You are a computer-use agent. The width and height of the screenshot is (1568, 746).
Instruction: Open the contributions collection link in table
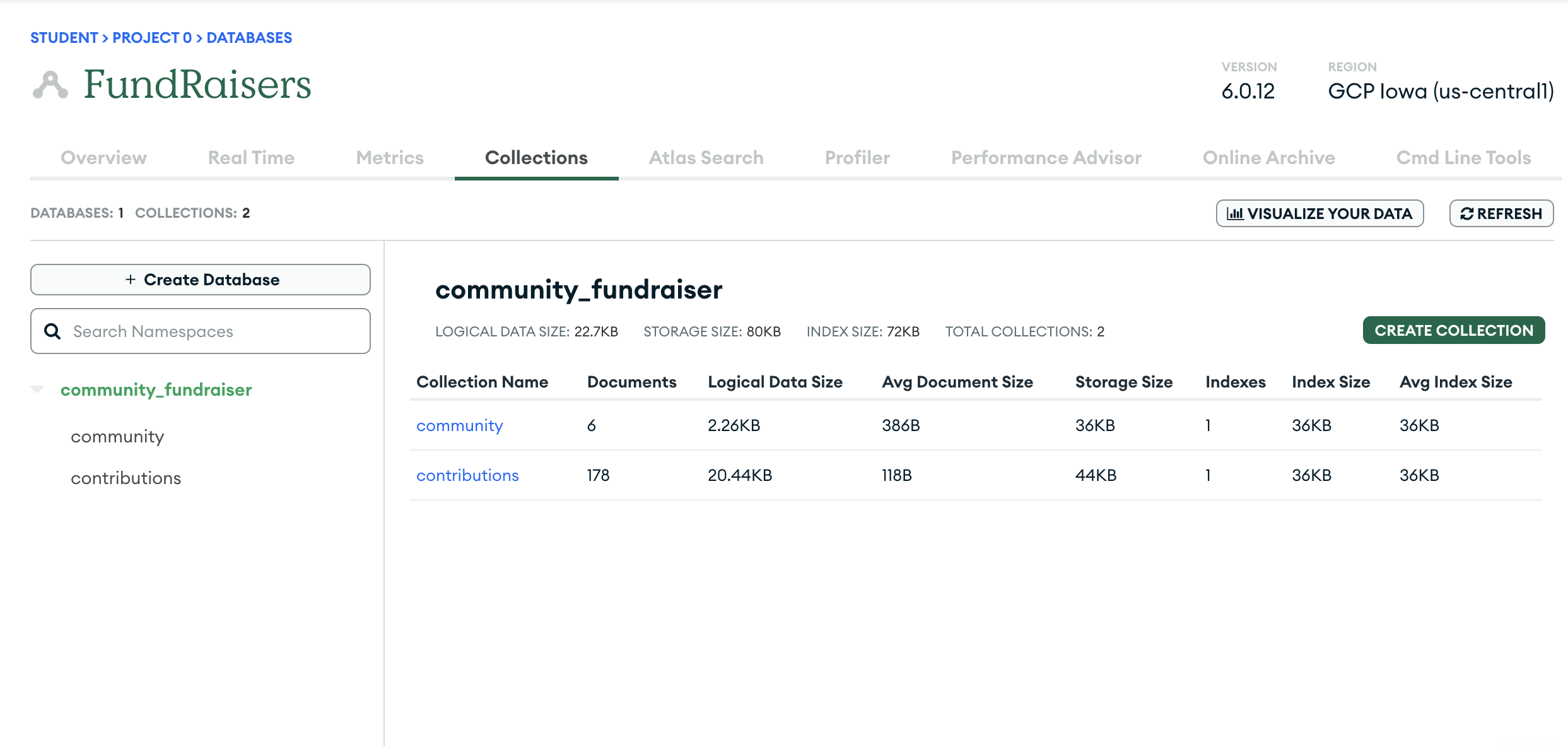click(467, 475)
